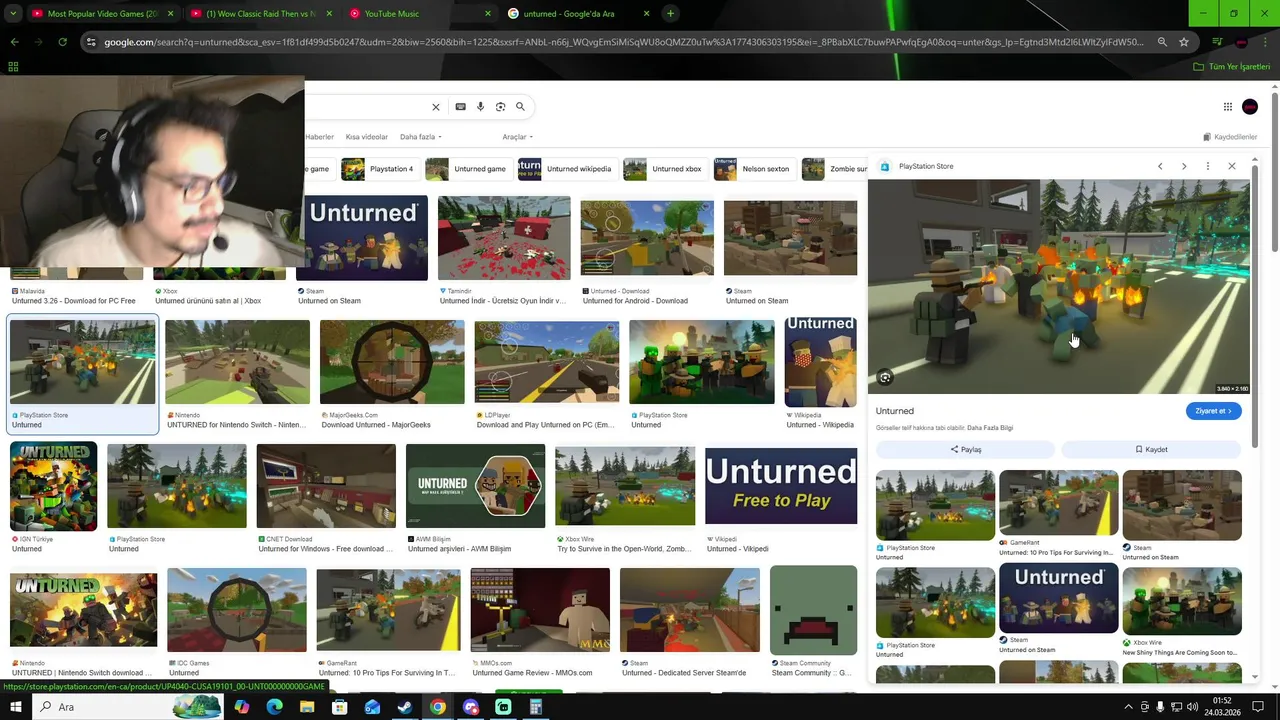
Task: Show previous image in preview panel
Action: pos(1160,166)
